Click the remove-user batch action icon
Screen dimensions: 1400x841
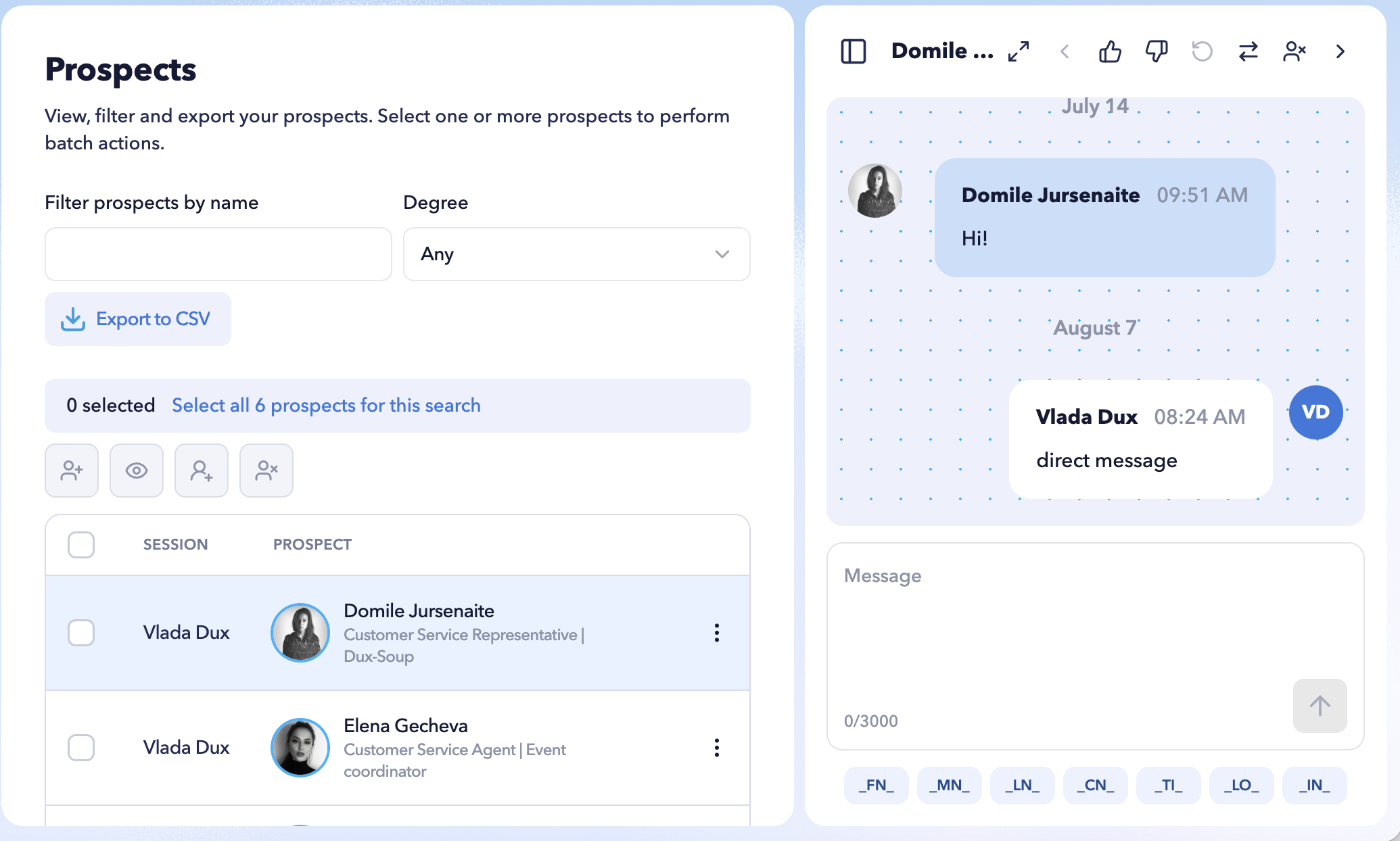click(266, 471)
